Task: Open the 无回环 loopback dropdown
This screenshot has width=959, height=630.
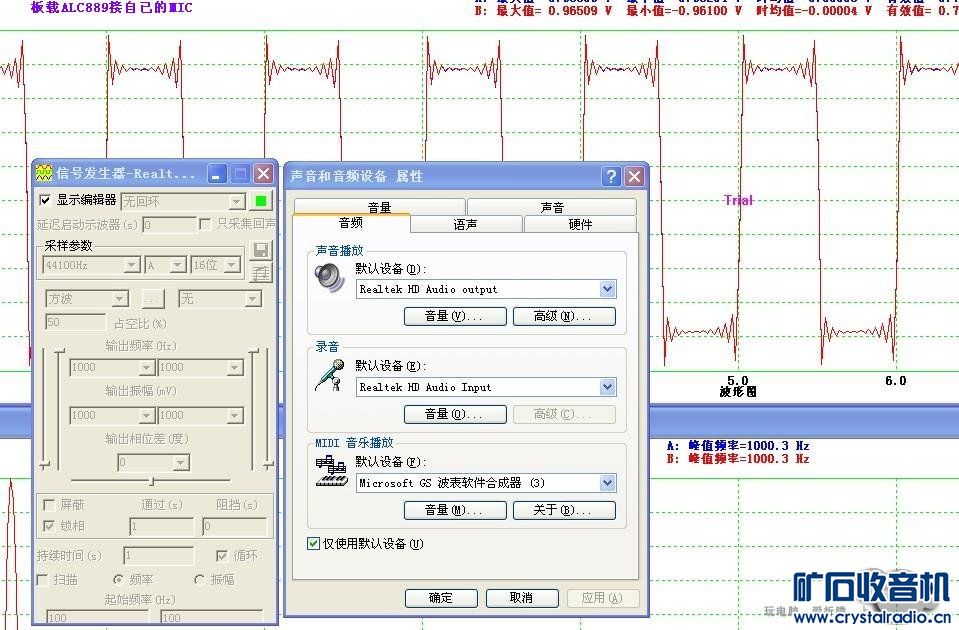Action: pyautogui.click(x=236, y=202)
